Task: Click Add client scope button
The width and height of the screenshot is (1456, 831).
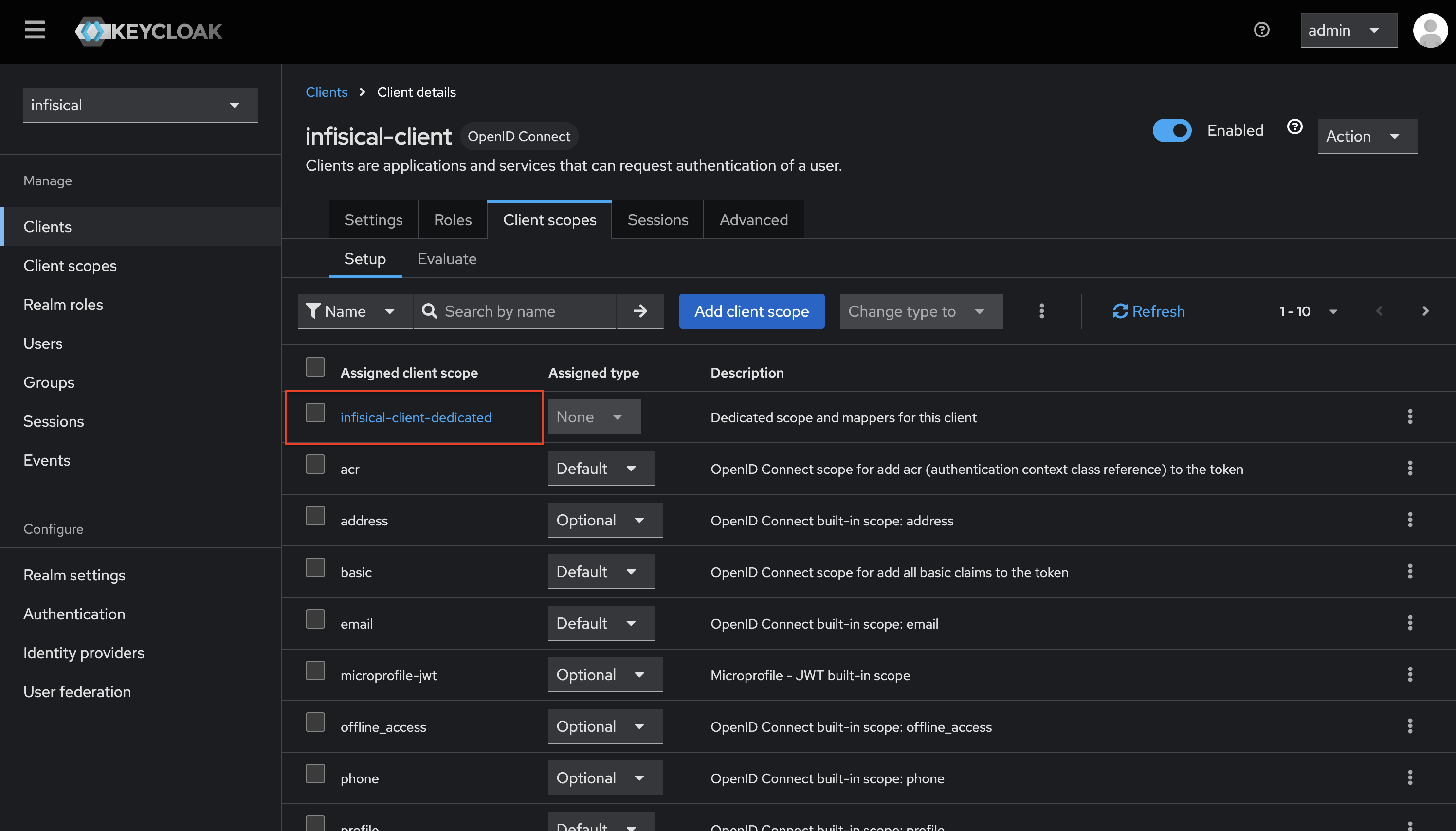Action: (x=751, y=311)
